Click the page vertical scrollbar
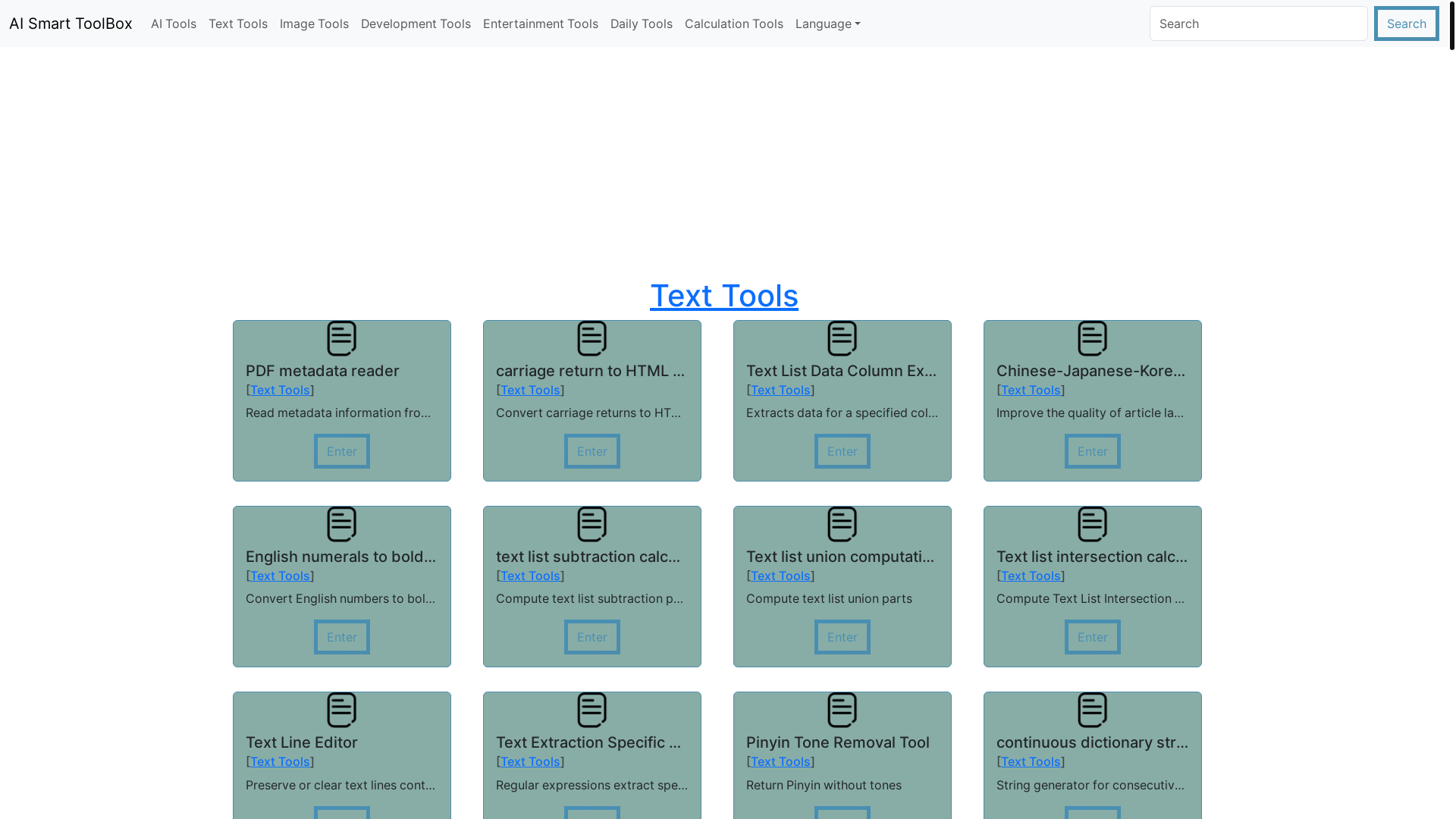 pos(1451,26)
